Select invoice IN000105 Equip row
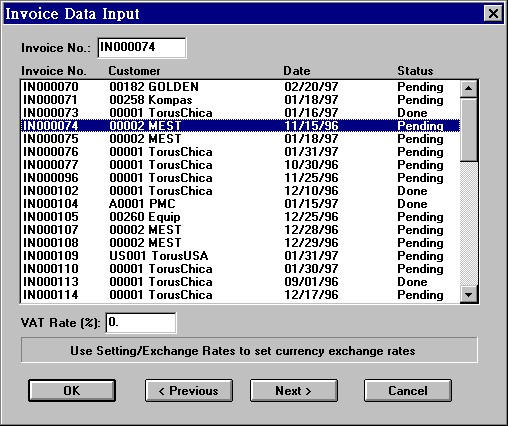 click(240, 217)
